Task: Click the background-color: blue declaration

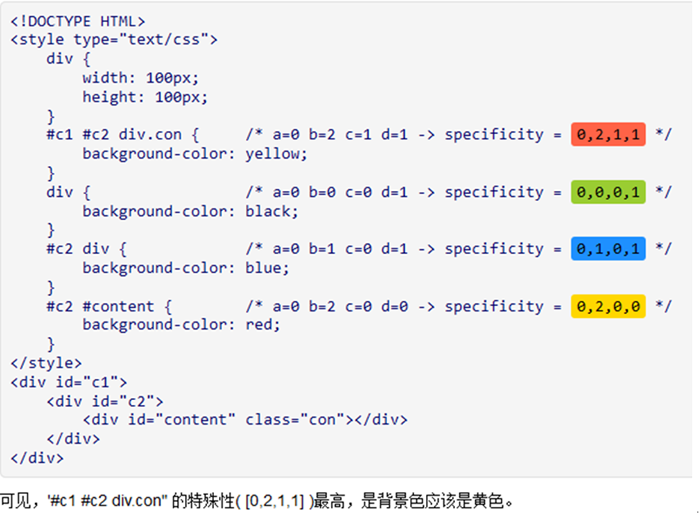Action: (186, 268)
